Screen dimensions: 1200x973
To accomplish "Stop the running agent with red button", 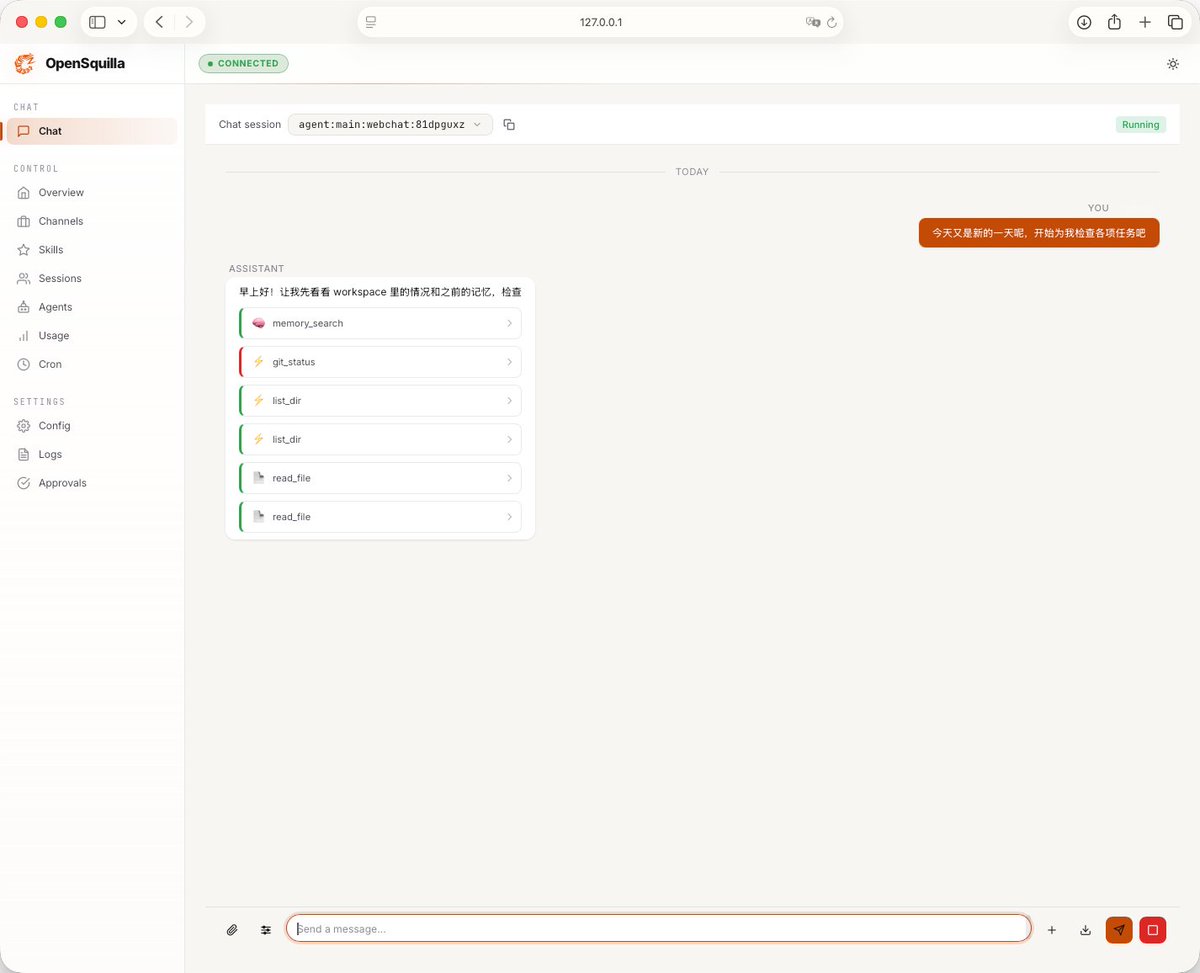I will tap(1153, 930).
